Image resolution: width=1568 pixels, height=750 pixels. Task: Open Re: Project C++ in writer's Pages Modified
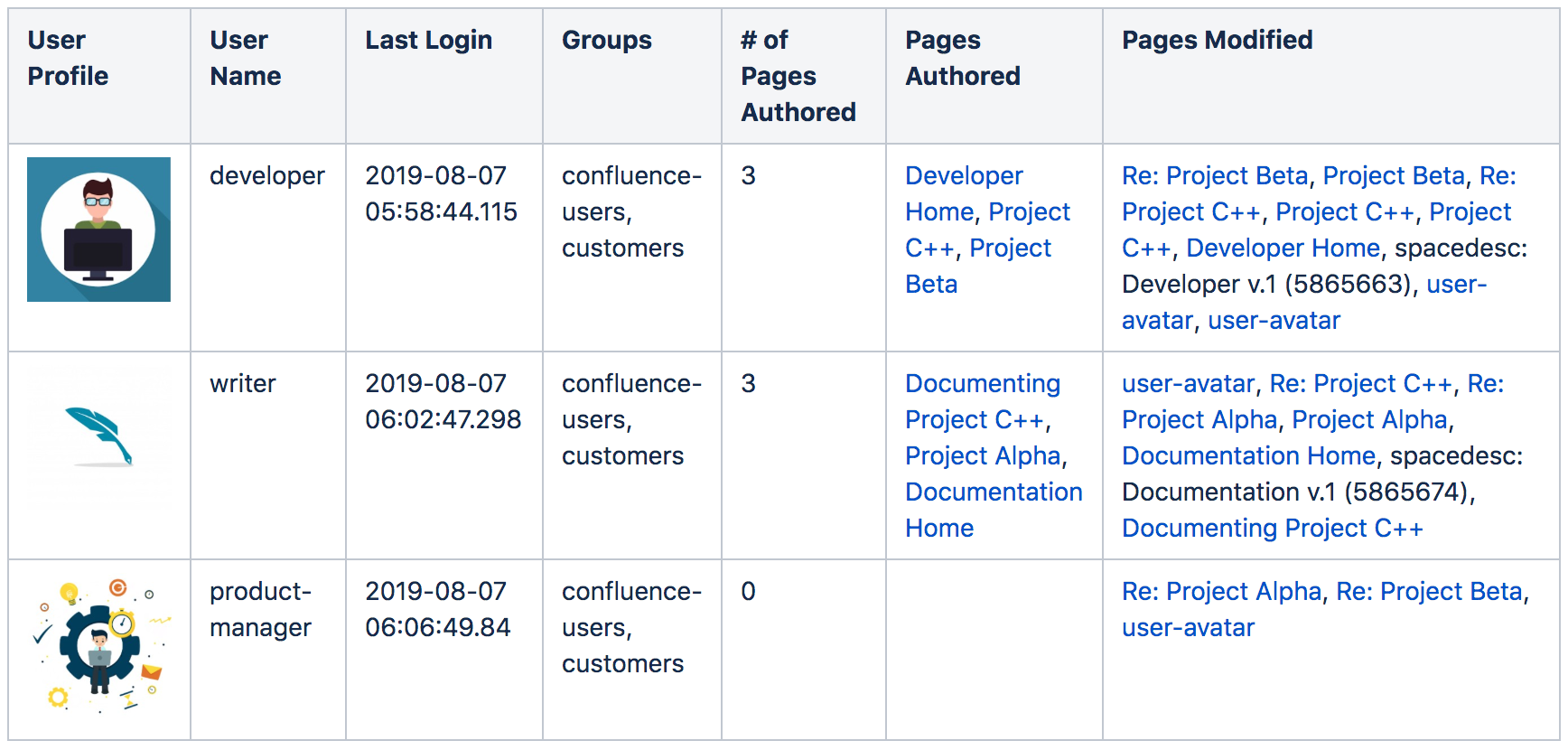[x=1361, y=383]
